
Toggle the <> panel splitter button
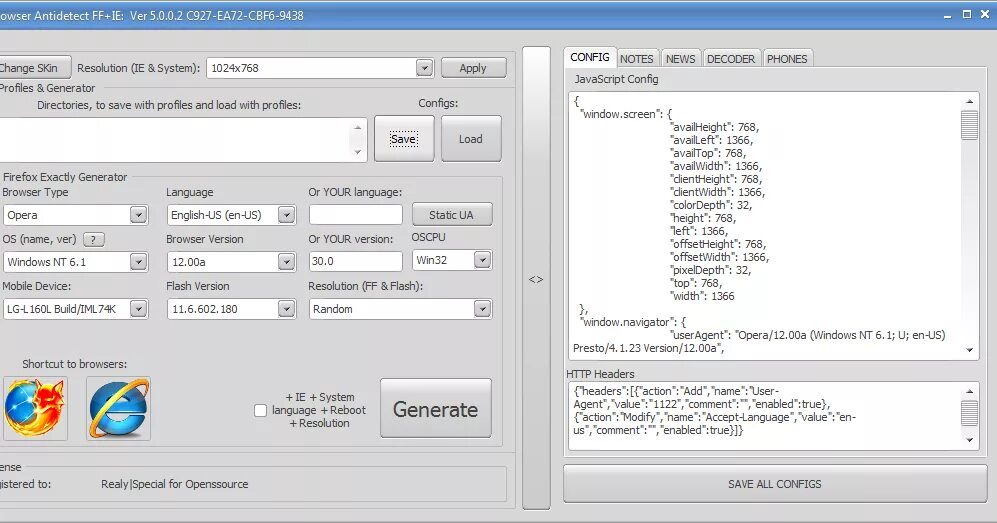[536, 279]
